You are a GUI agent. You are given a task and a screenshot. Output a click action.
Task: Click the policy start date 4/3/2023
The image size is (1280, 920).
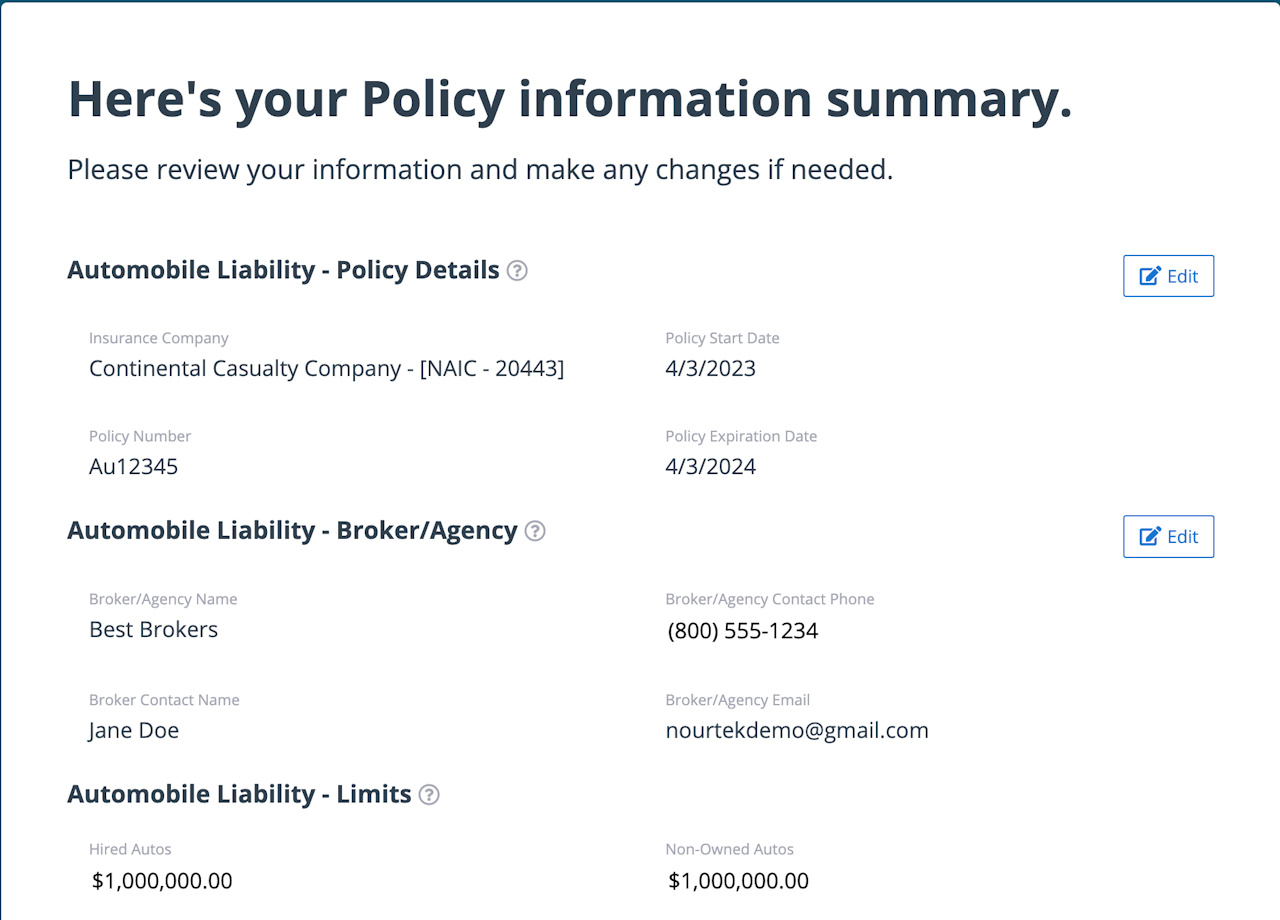pyautogui.click(x=710, y=369)
